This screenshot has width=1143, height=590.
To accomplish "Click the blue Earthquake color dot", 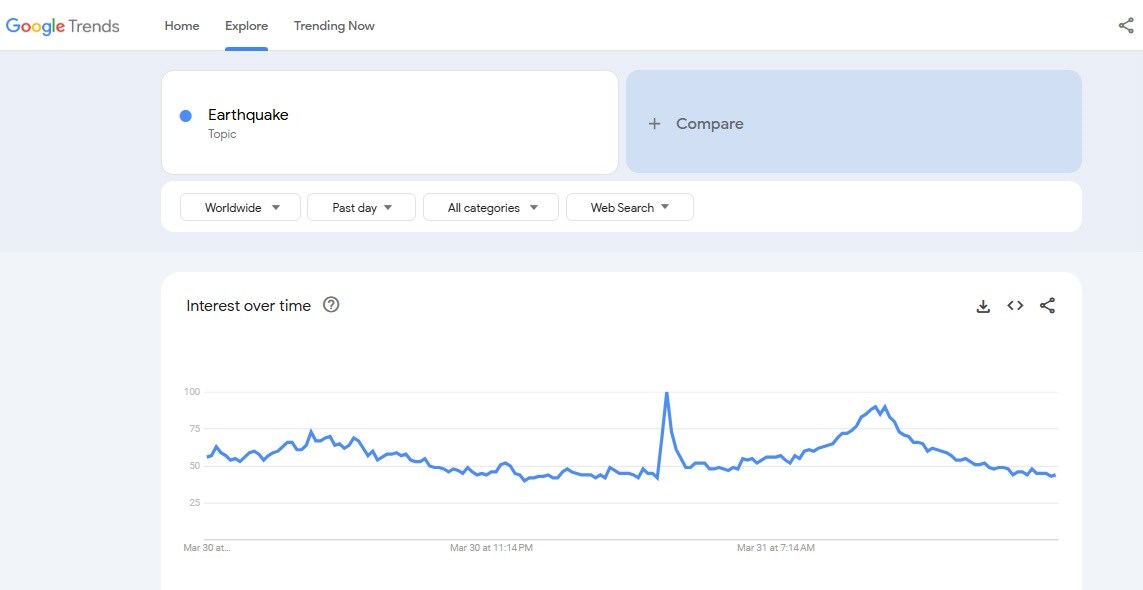I will [185, 116].
